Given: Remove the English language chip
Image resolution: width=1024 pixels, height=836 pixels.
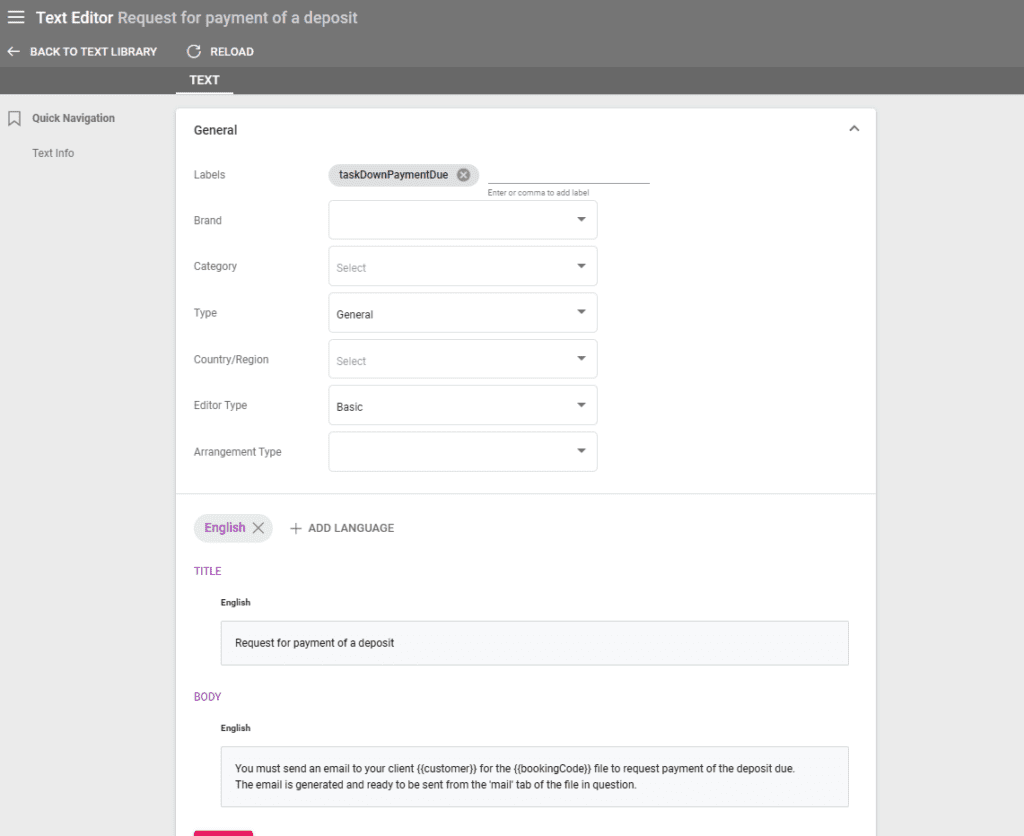Looking at the screenshot, I should 258,527.
